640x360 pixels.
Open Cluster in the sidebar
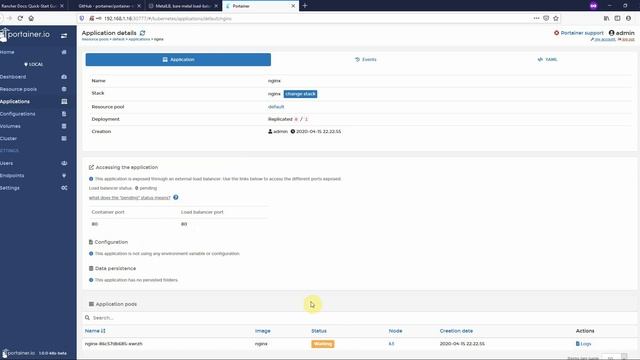point(8,138)
